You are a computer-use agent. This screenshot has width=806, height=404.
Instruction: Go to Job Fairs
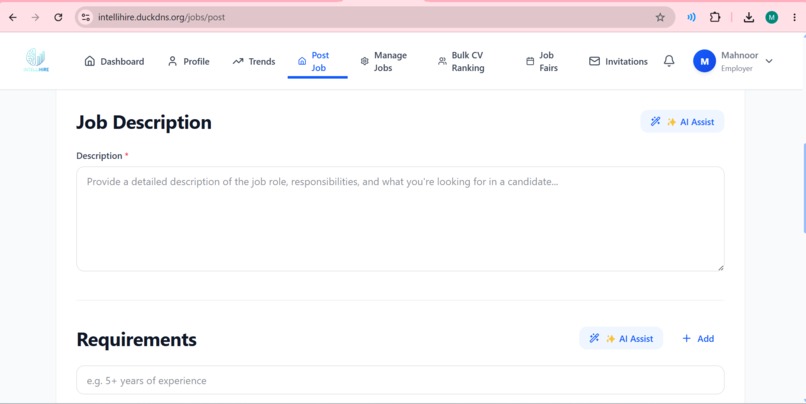pyautogui.click(x=542, y=62)
